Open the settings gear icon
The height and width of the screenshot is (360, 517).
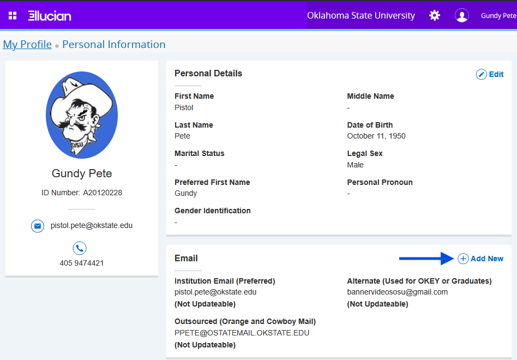click(x=434, y=15)
